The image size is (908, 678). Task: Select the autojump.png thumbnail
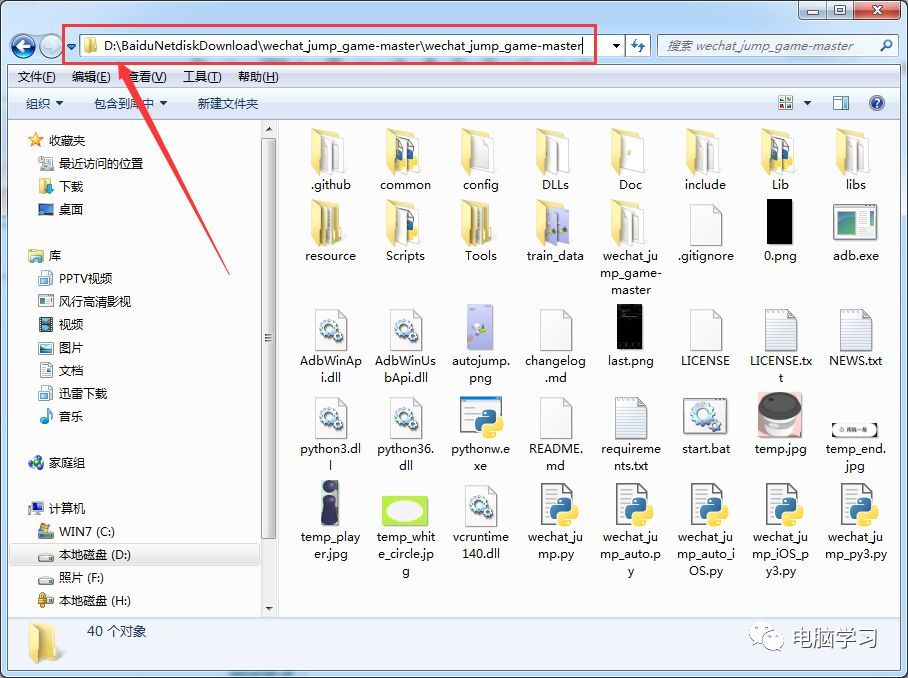click(480, 328)
